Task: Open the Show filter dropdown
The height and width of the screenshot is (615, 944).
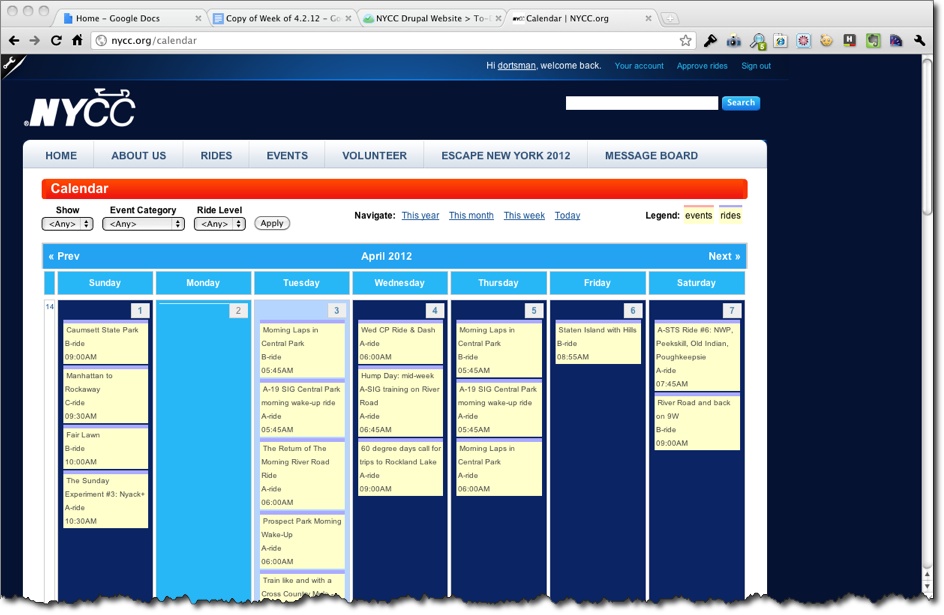Action: pyautogui.click(x=67, y=224)
